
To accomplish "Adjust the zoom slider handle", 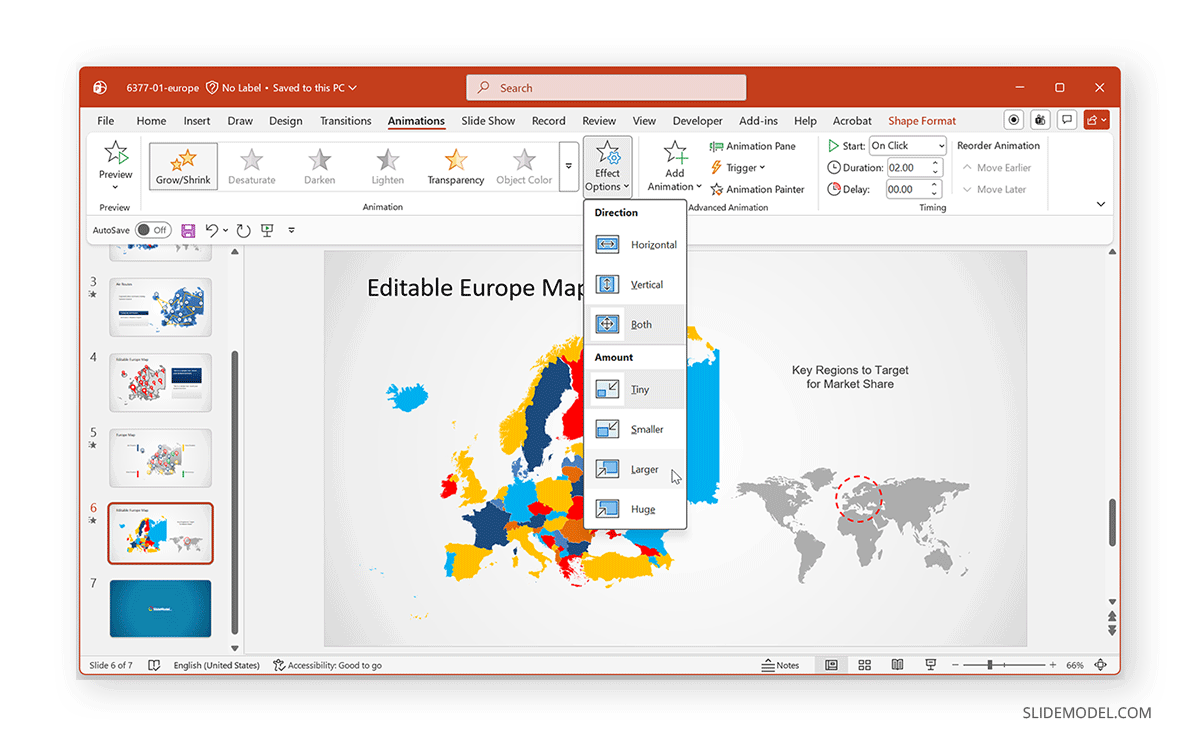I will 991,665.
